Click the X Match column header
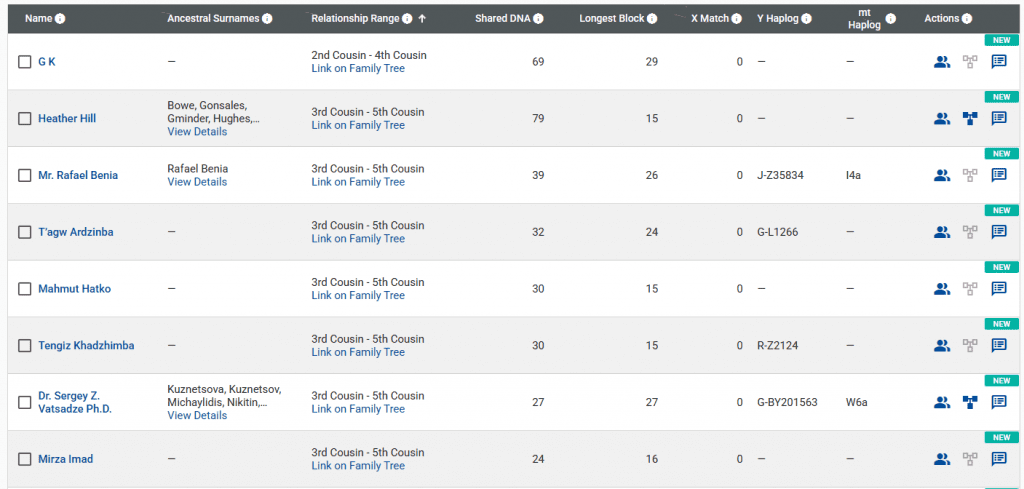Viewport: 1024px width, 489px height. 710,19
